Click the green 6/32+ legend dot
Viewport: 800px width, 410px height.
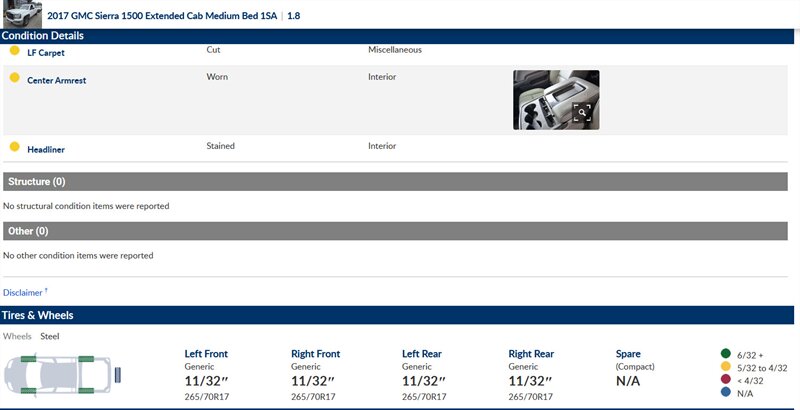point(725,353)
